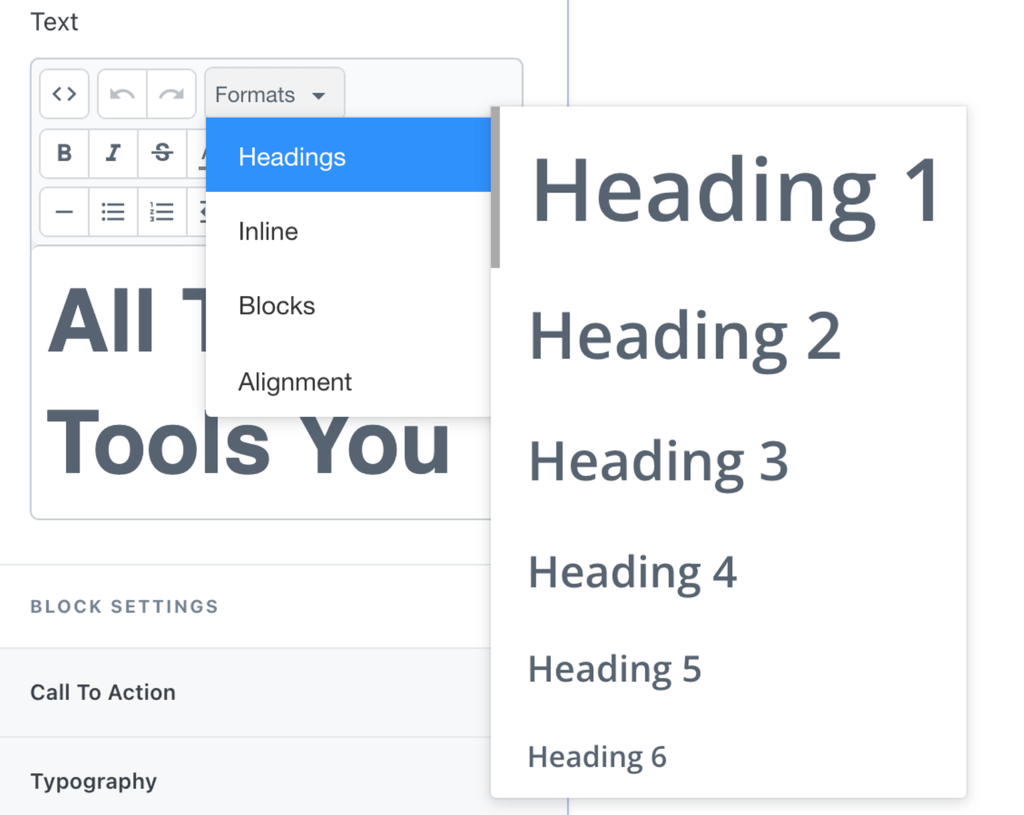Viewport: 1024px width, 815px height.
Task: Insert a horizontal rule
Action: 63,212
